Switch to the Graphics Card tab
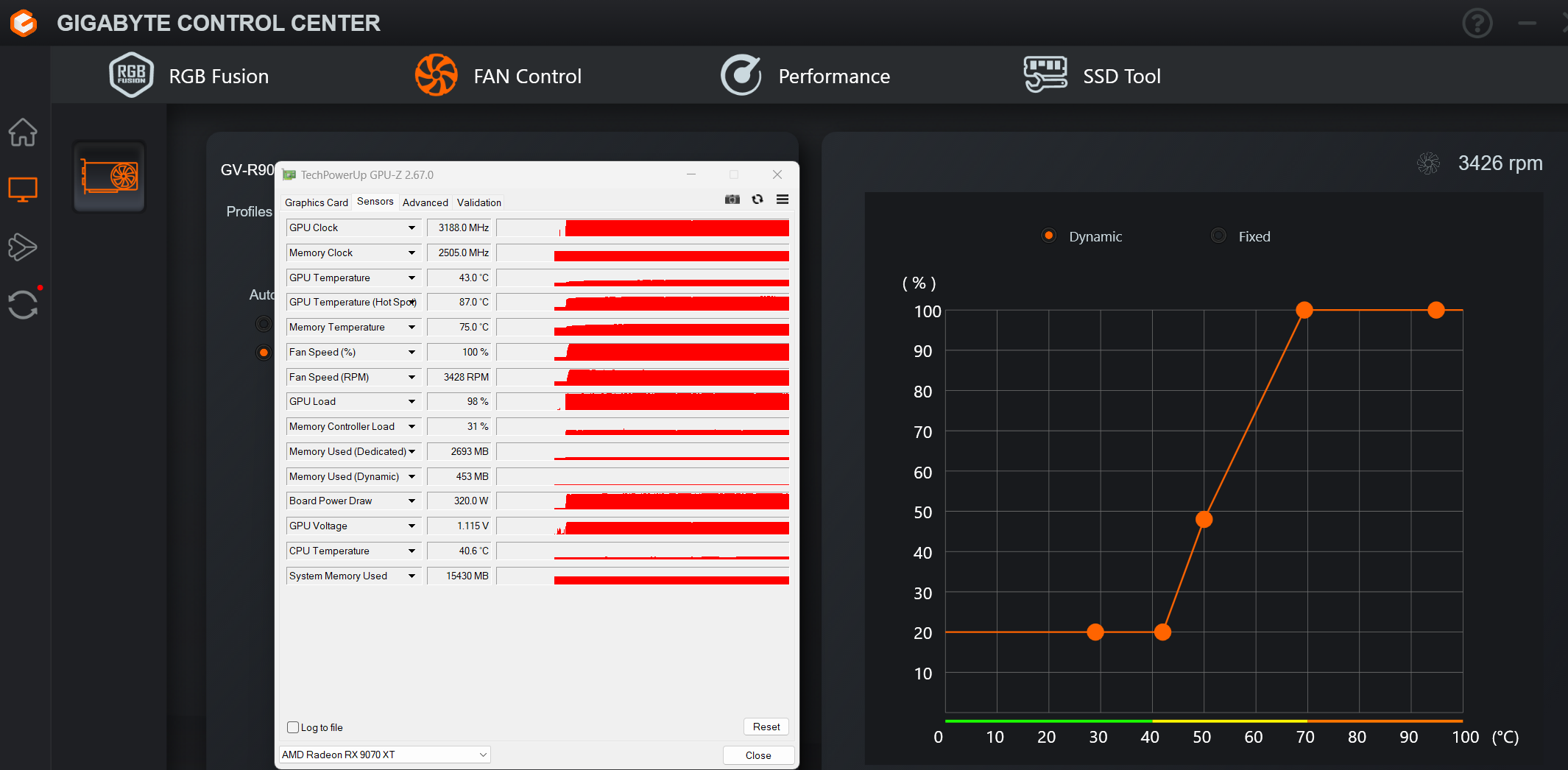 pyautogui.click(x=316, y=202)
